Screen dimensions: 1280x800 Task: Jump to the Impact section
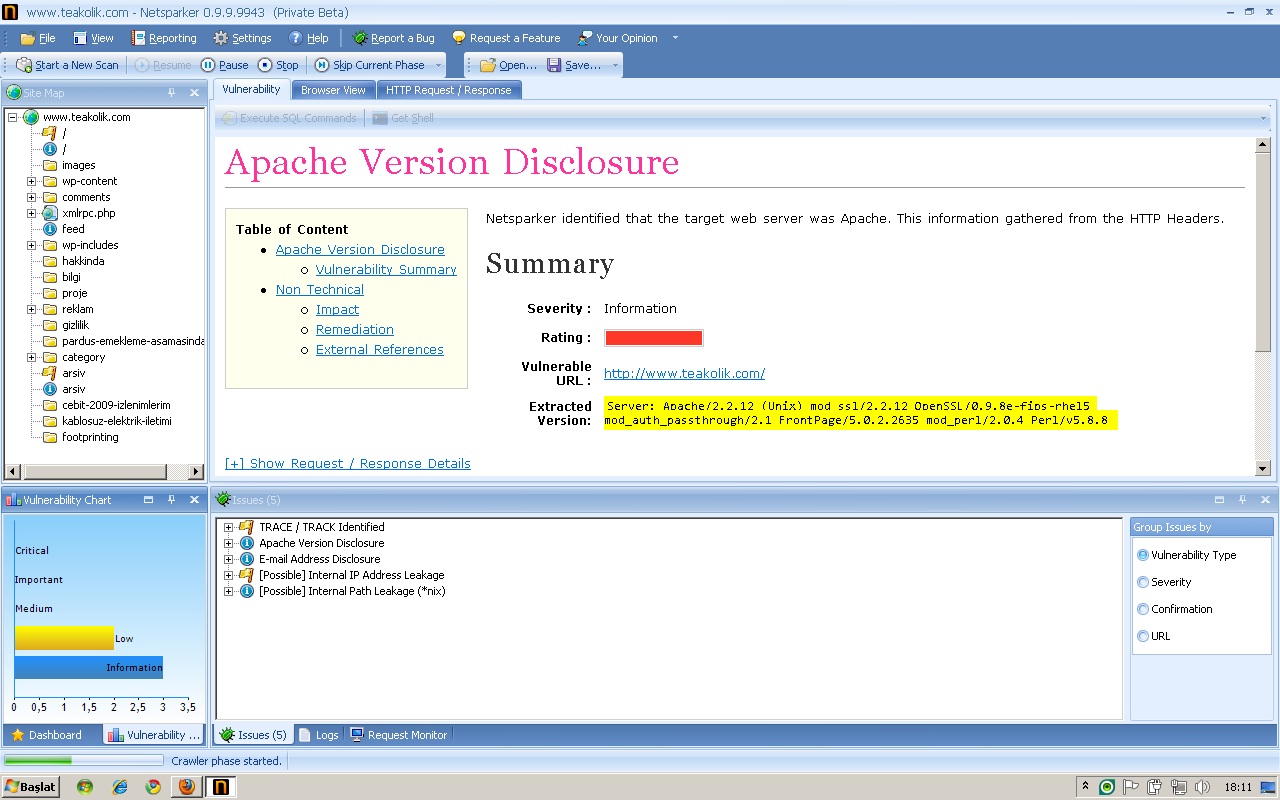coord(337,310)
